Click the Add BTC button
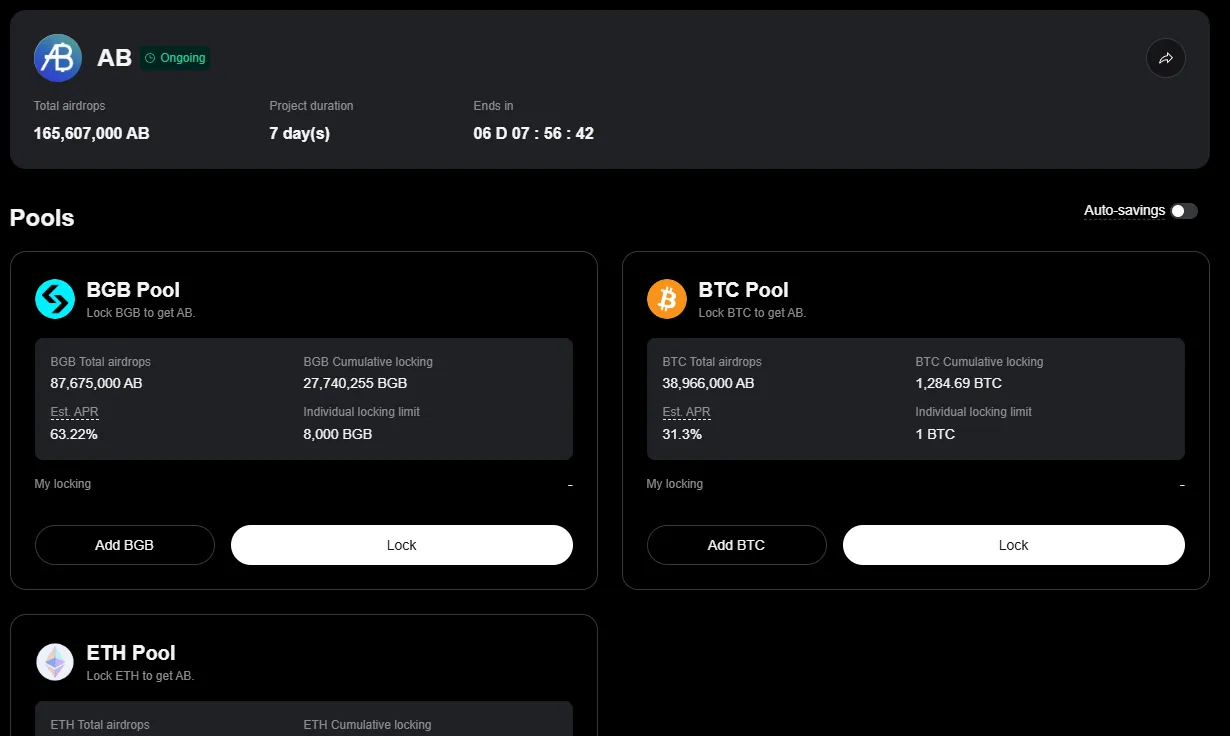Screen dimensions: 1230x736 point(736,545)
